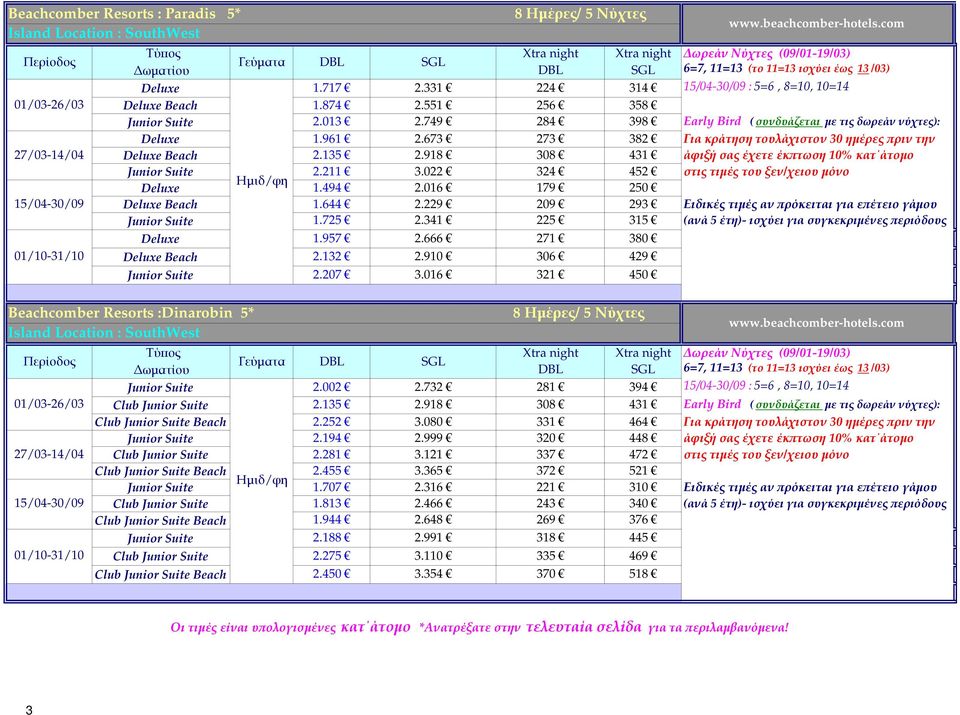Open the beachcomber-hotels.com link beside Dinarobin header
This screenshot has width=960, height=715.
click(816, 323)
